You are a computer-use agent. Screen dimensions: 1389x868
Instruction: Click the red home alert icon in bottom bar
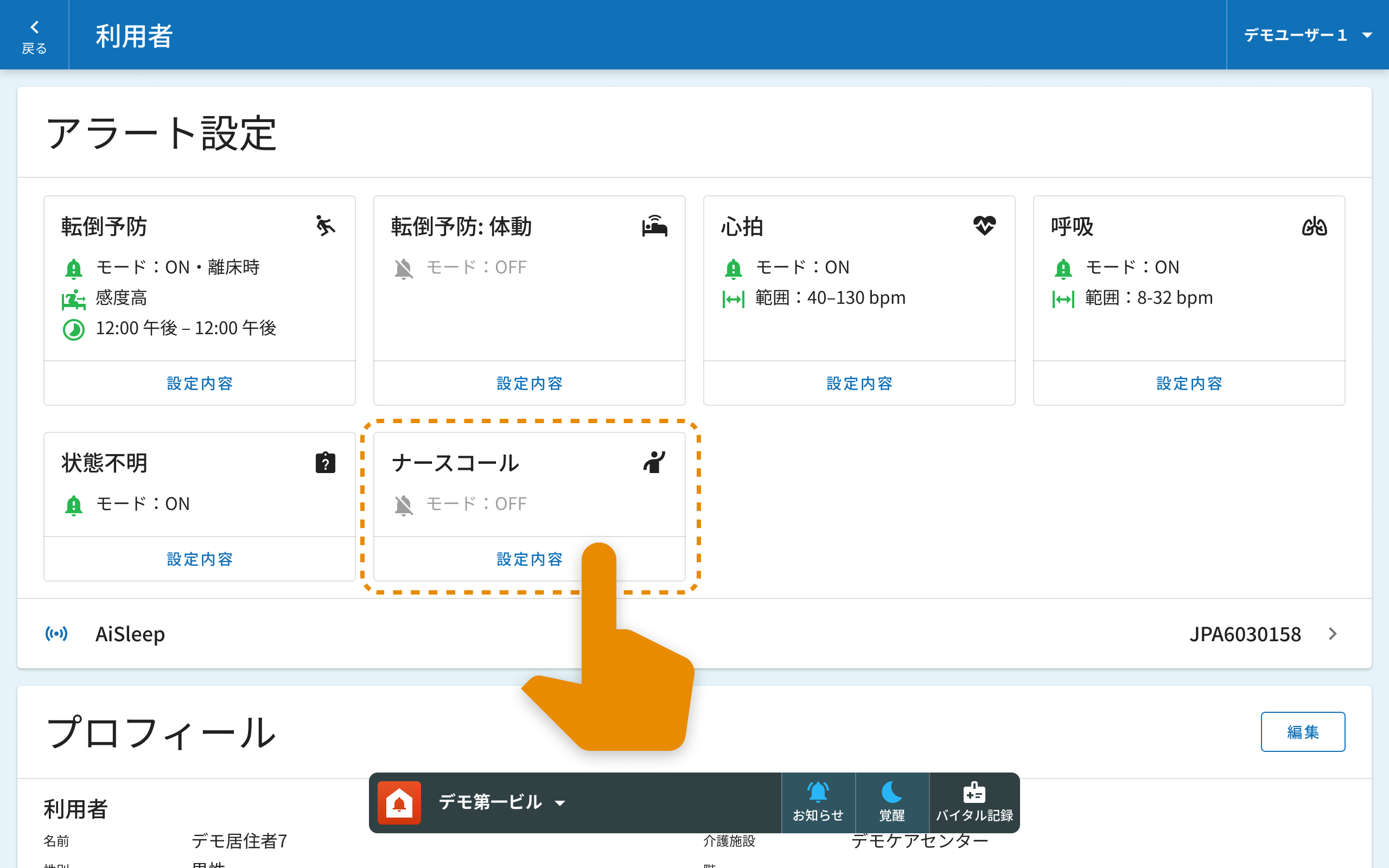pos(399,802)
